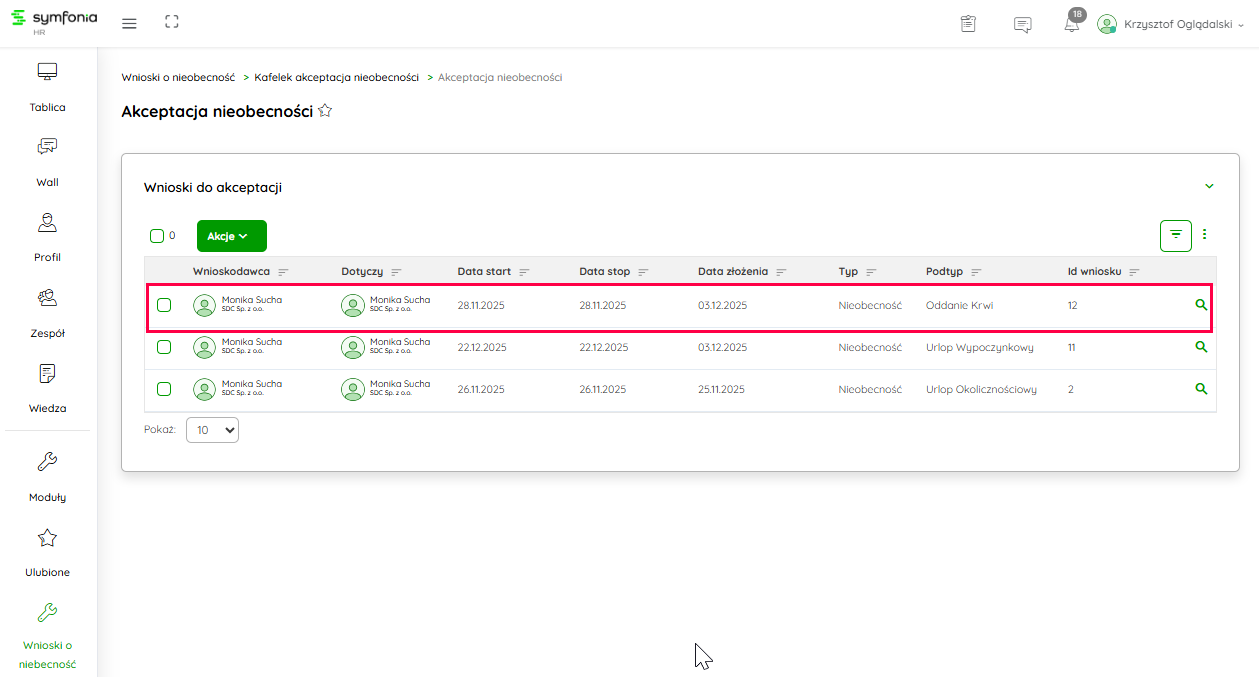Open the Akcje dropdown
This screenshot has height=677, width=1259.
[x=231, y=236]
